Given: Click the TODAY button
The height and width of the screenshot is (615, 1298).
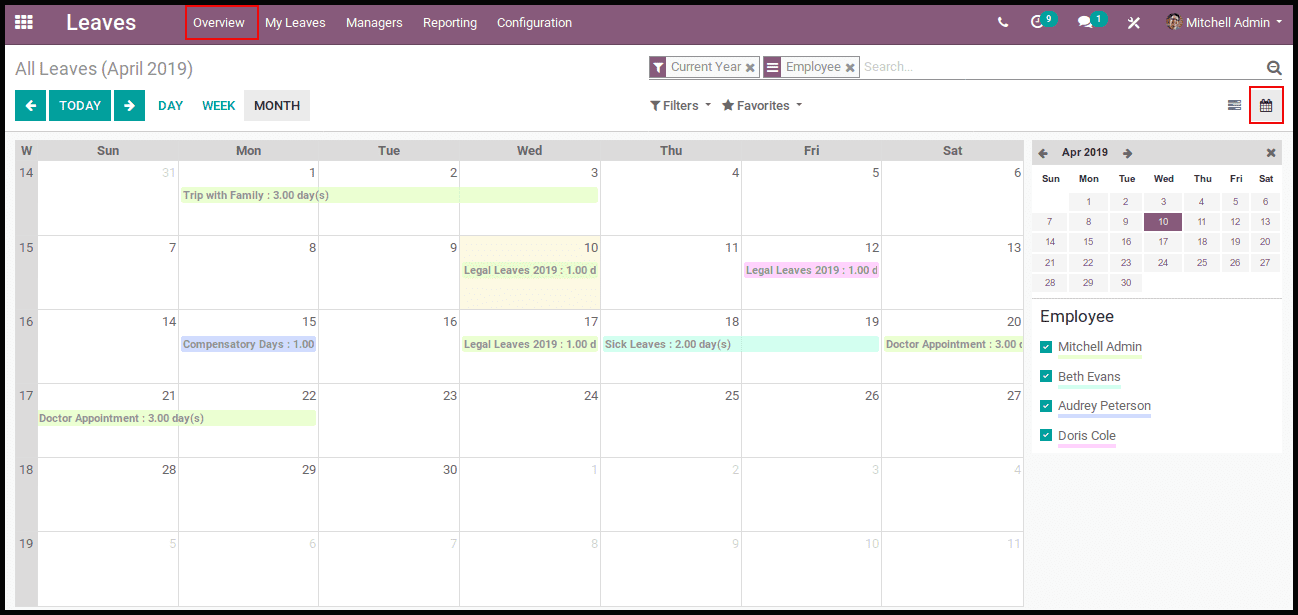Looking at the screenshot, I should coord(80,105).
